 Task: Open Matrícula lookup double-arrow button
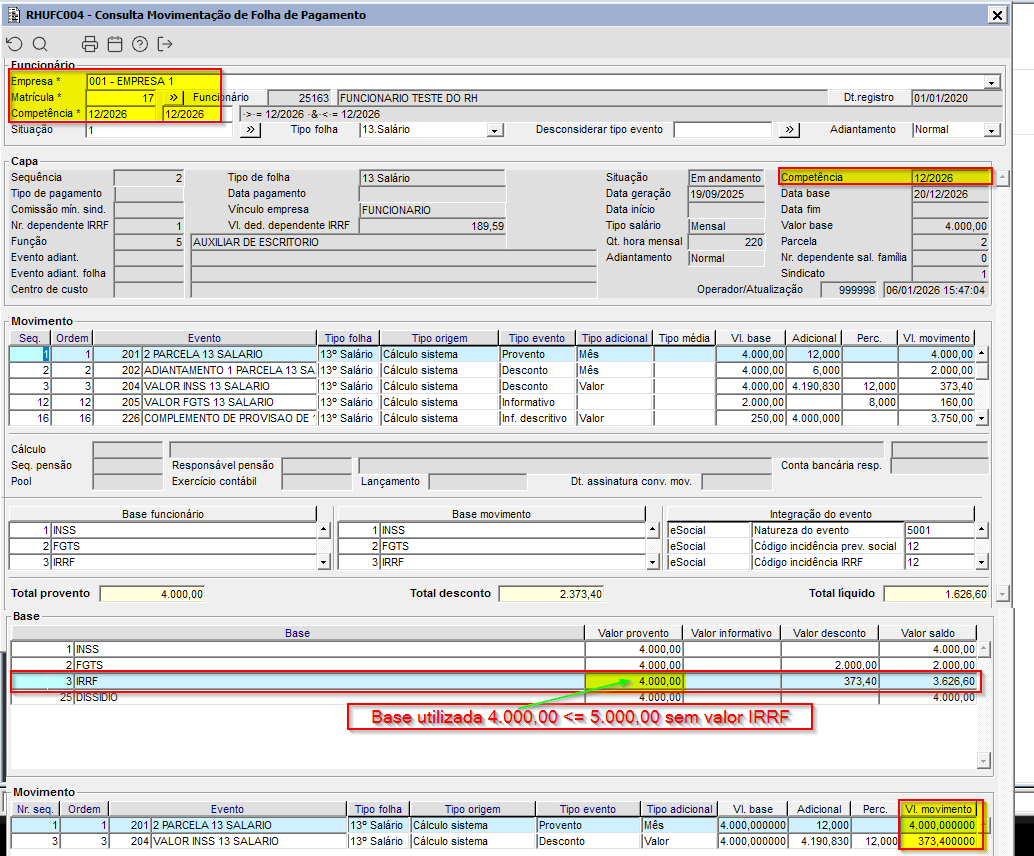coord(173,98)
